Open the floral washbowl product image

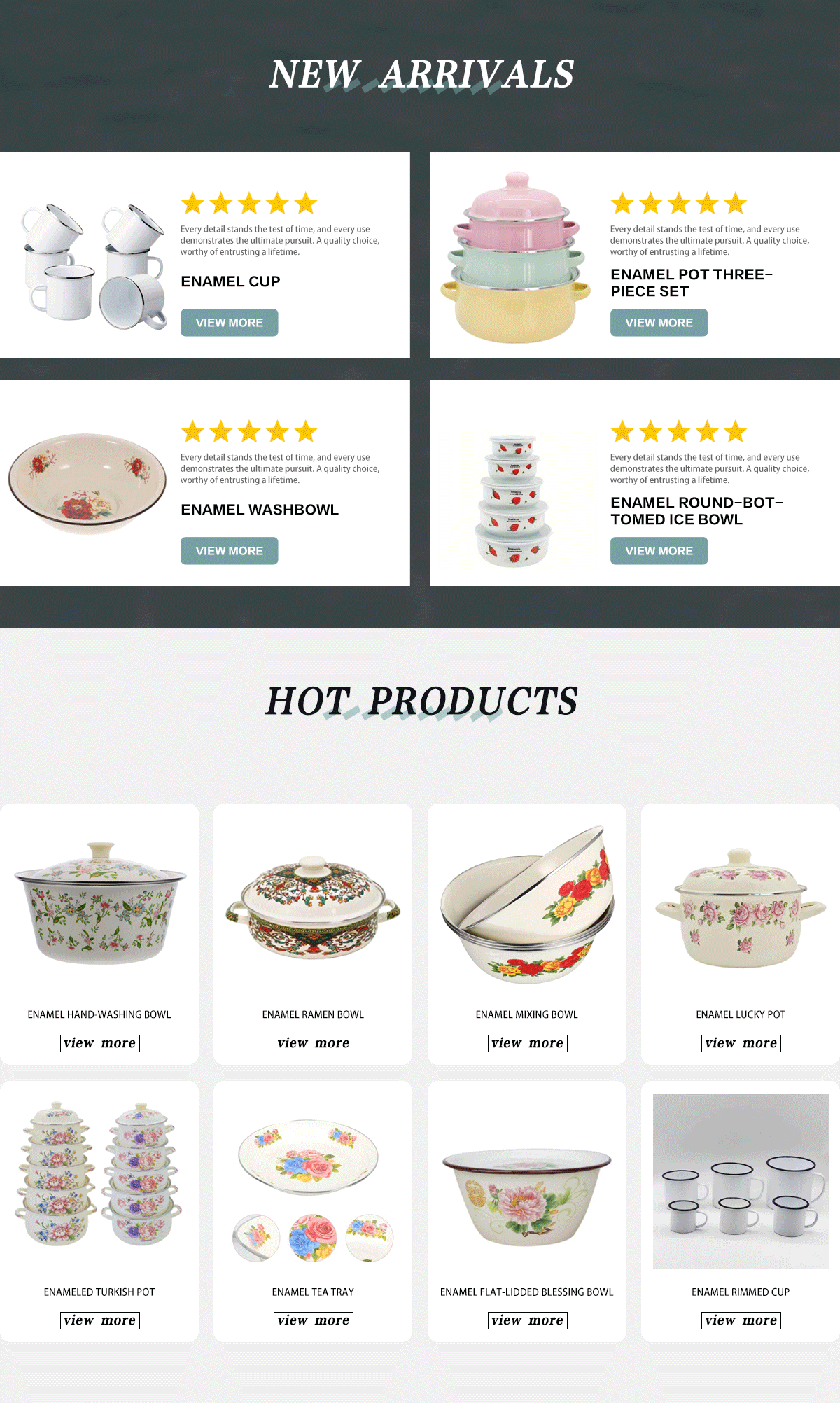(x=87, y=484)
